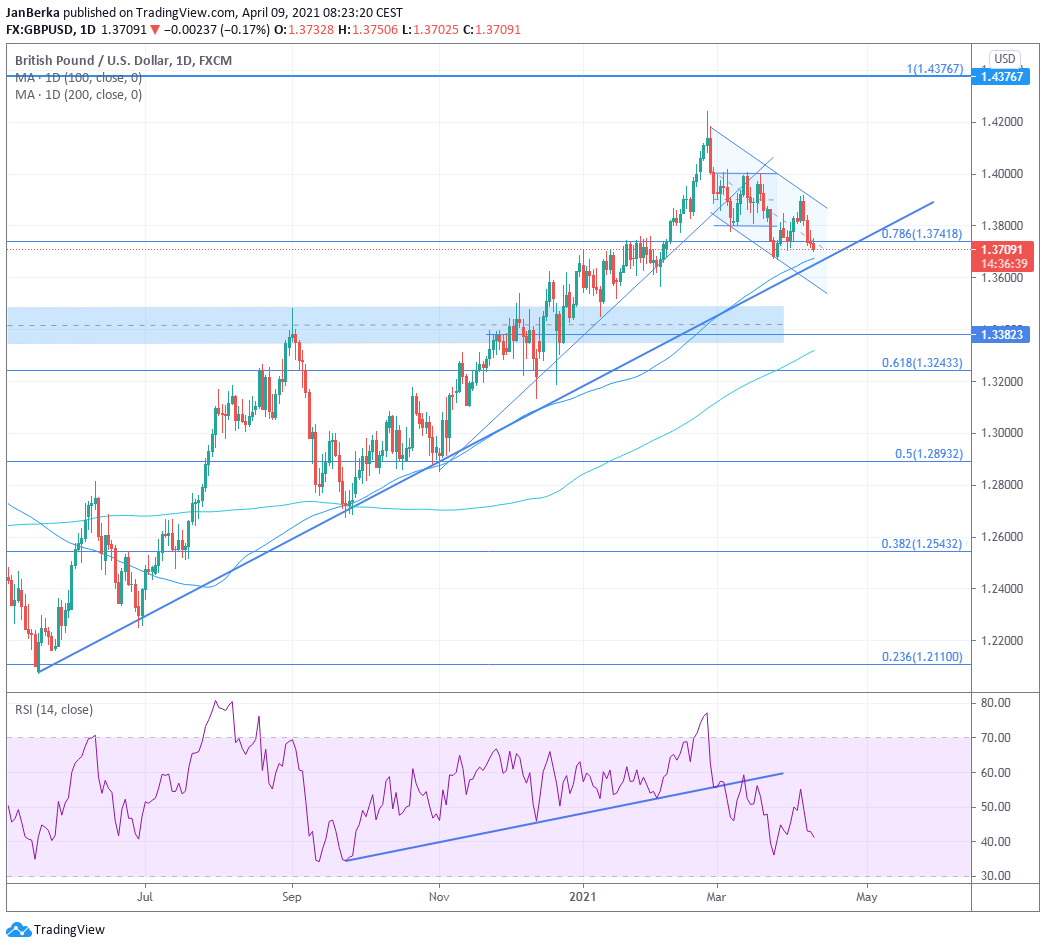This screenshot has width=1046, height=948.
Task: Click the Jul label on time axis
Action: click(x=145, y=897)
